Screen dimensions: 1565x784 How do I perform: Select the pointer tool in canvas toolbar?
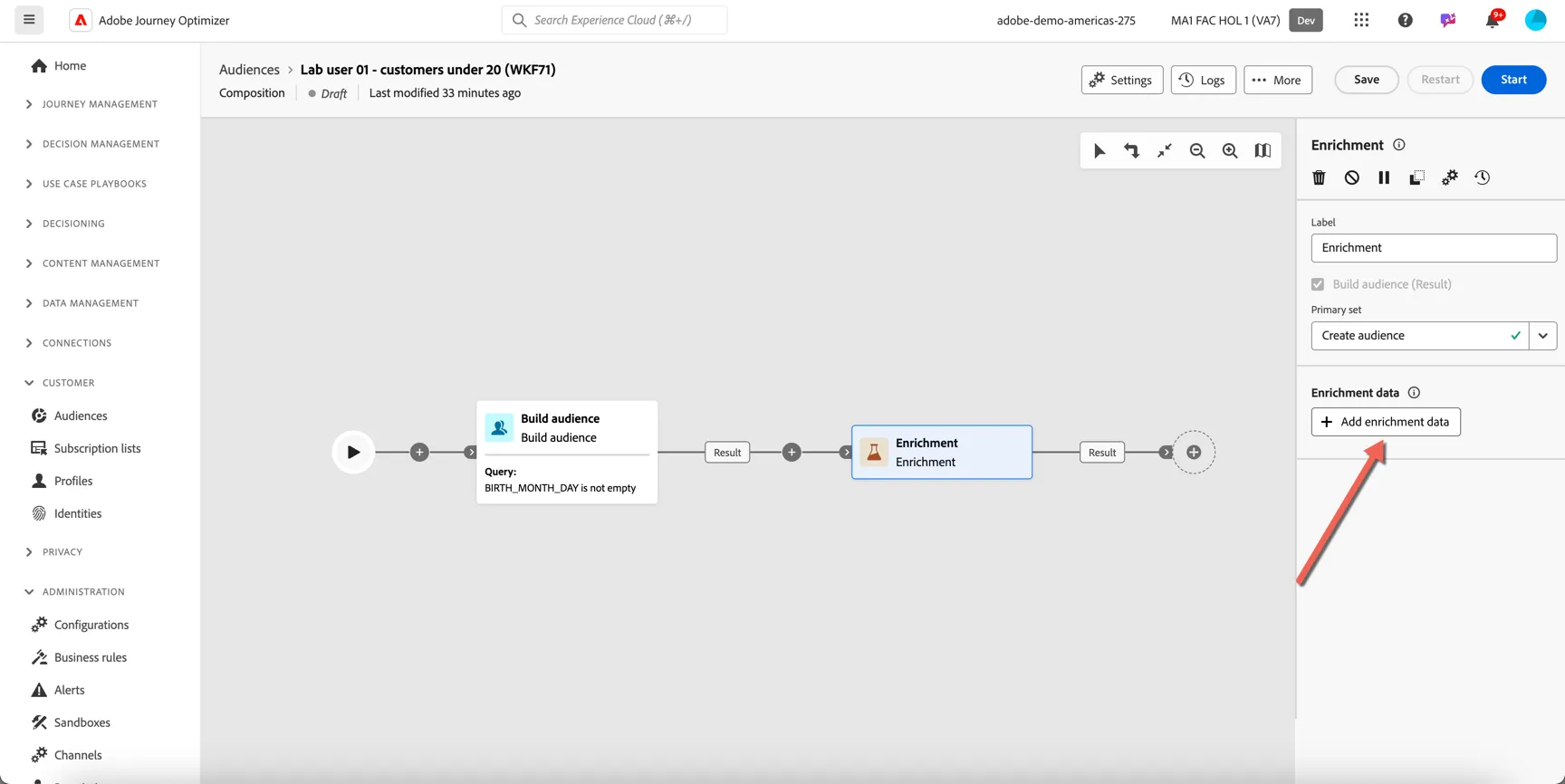(x=1099, y=151)
